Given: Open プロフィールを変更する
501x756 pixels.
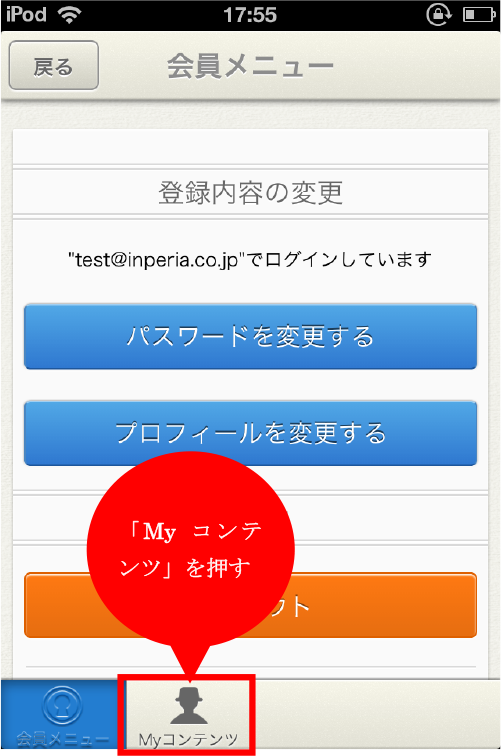Looking at the screenshot, I should coord(250,433).
